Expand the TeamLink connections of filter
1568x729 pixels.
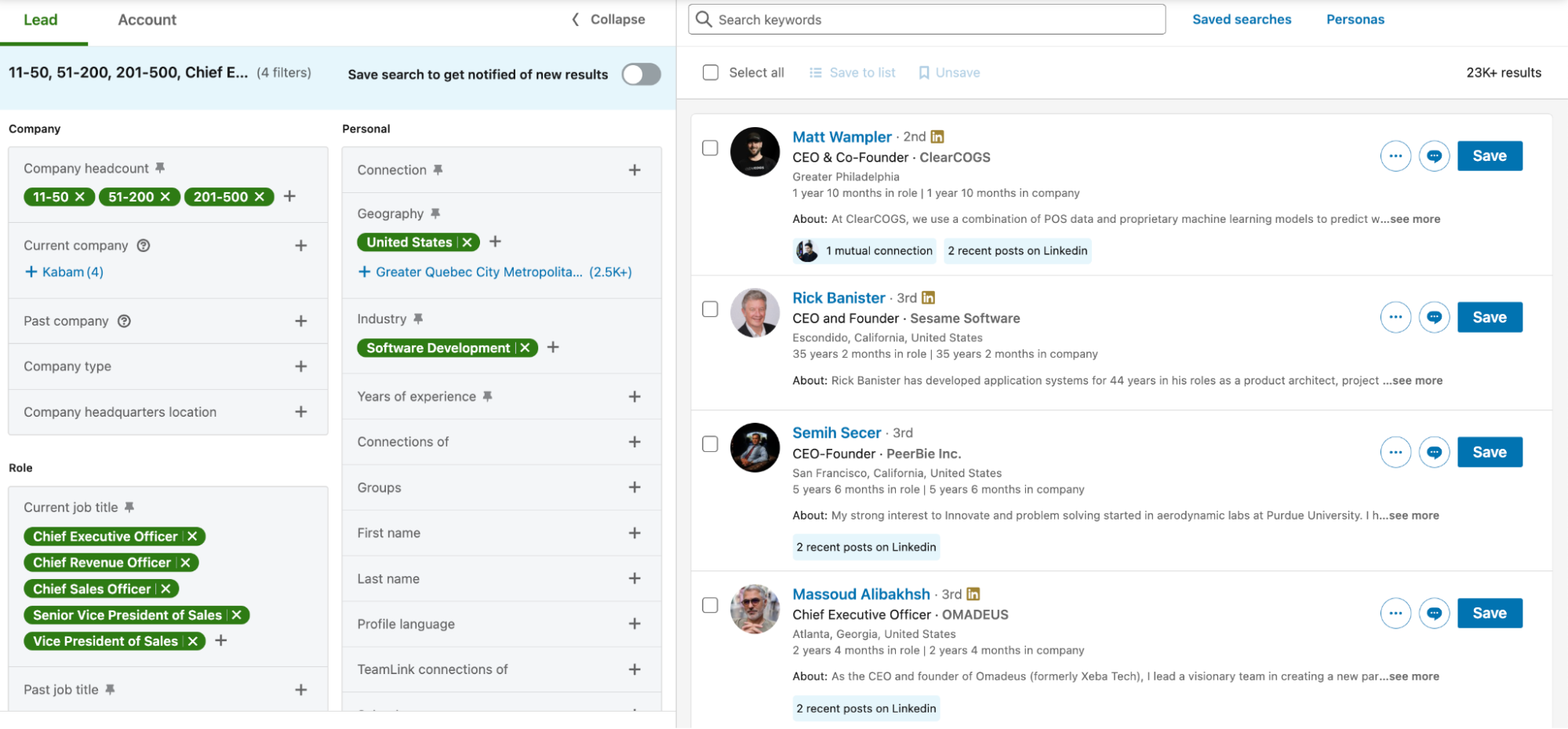[635, 670]
